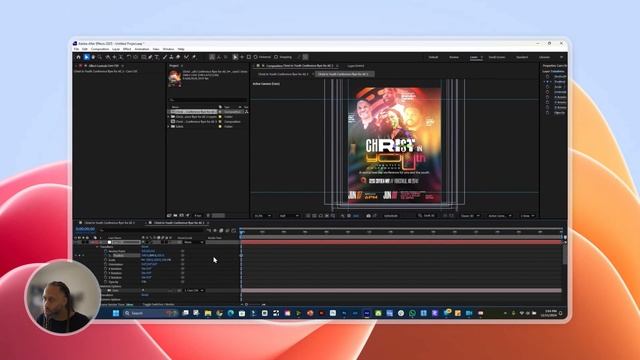Collapse the Transform group in timeline
This screenshot has height=360, width=640.
[x=97, y=247]
